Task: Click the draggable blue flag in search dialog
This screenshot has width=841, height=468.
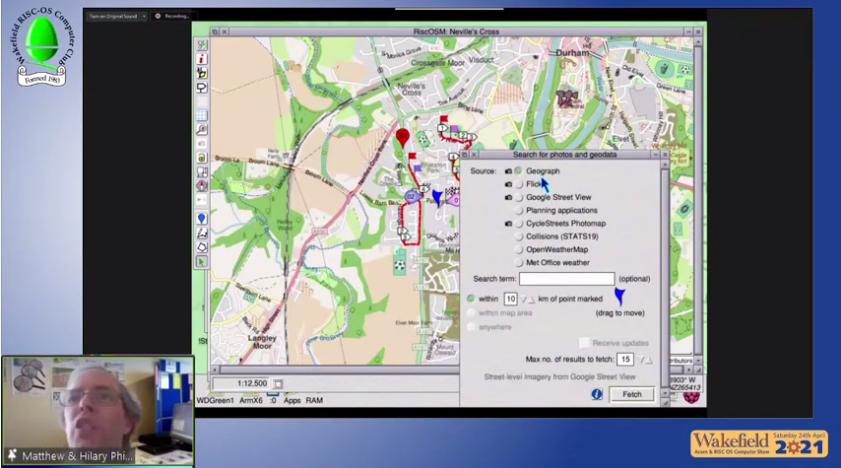Action: [620, 296]
